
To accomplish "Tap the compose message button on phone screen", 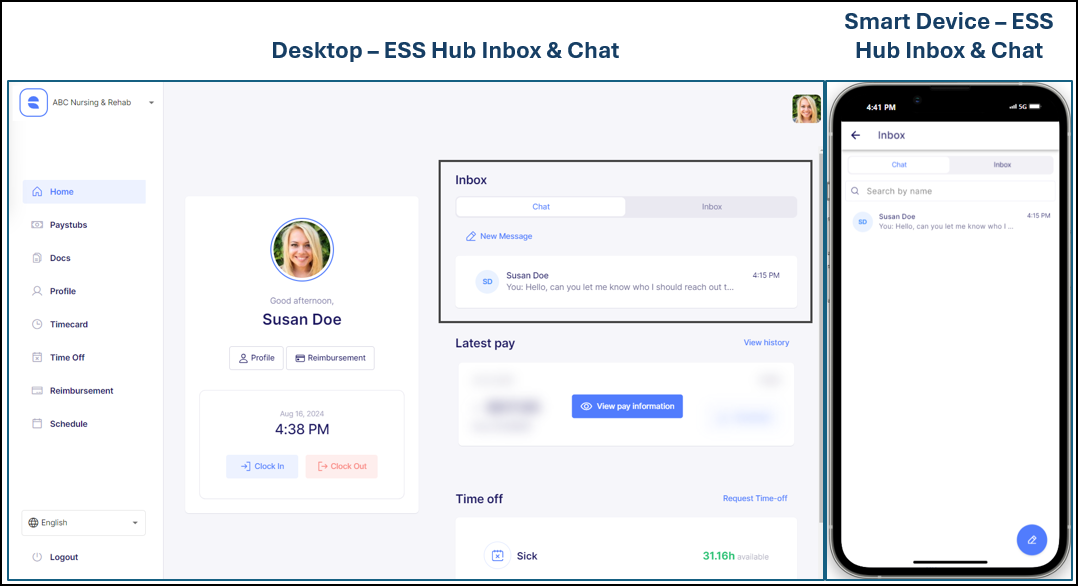I will click(1032, 539).
